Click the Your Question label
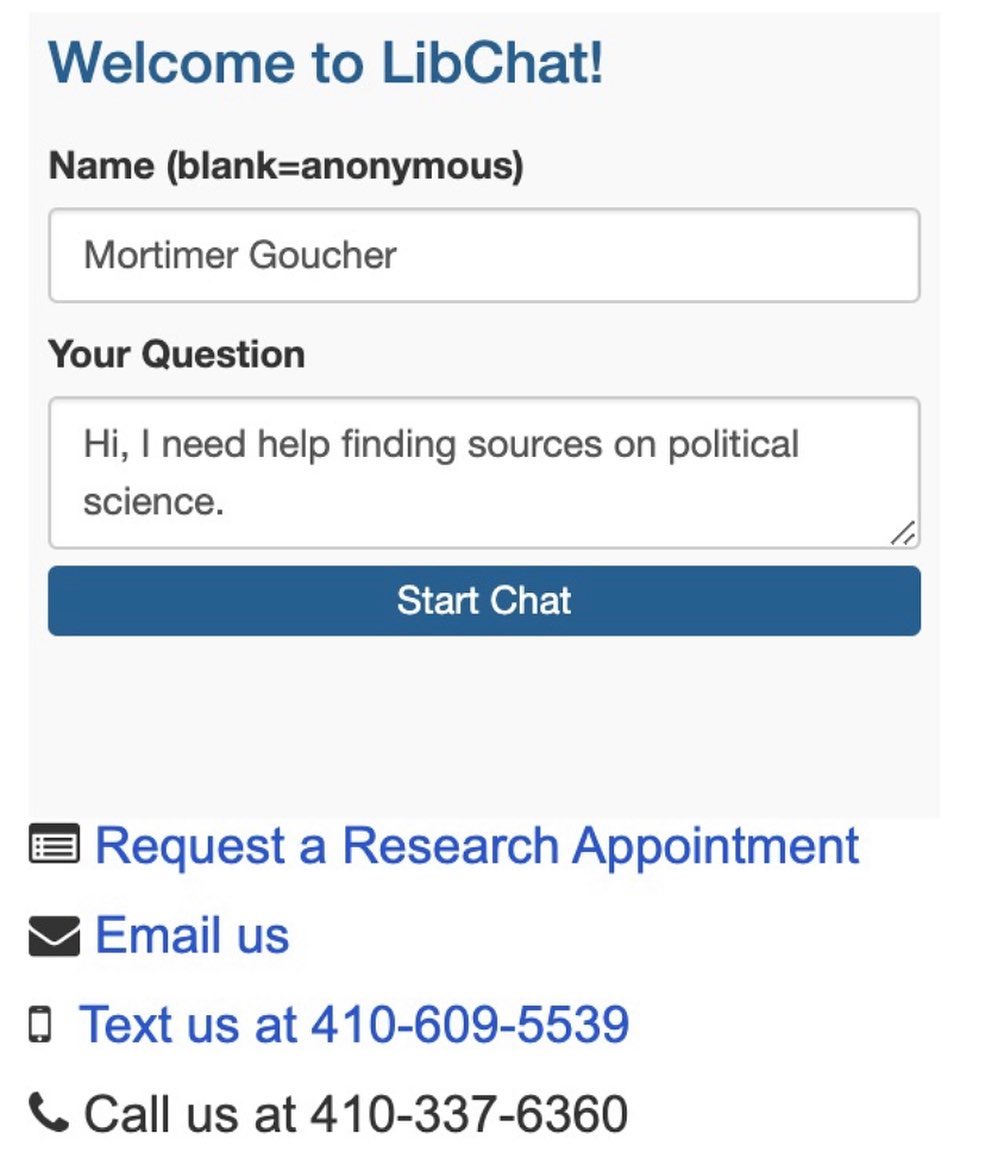Image resolution: width=985 pixels, height=1171 pixels. tap(177, 354)
